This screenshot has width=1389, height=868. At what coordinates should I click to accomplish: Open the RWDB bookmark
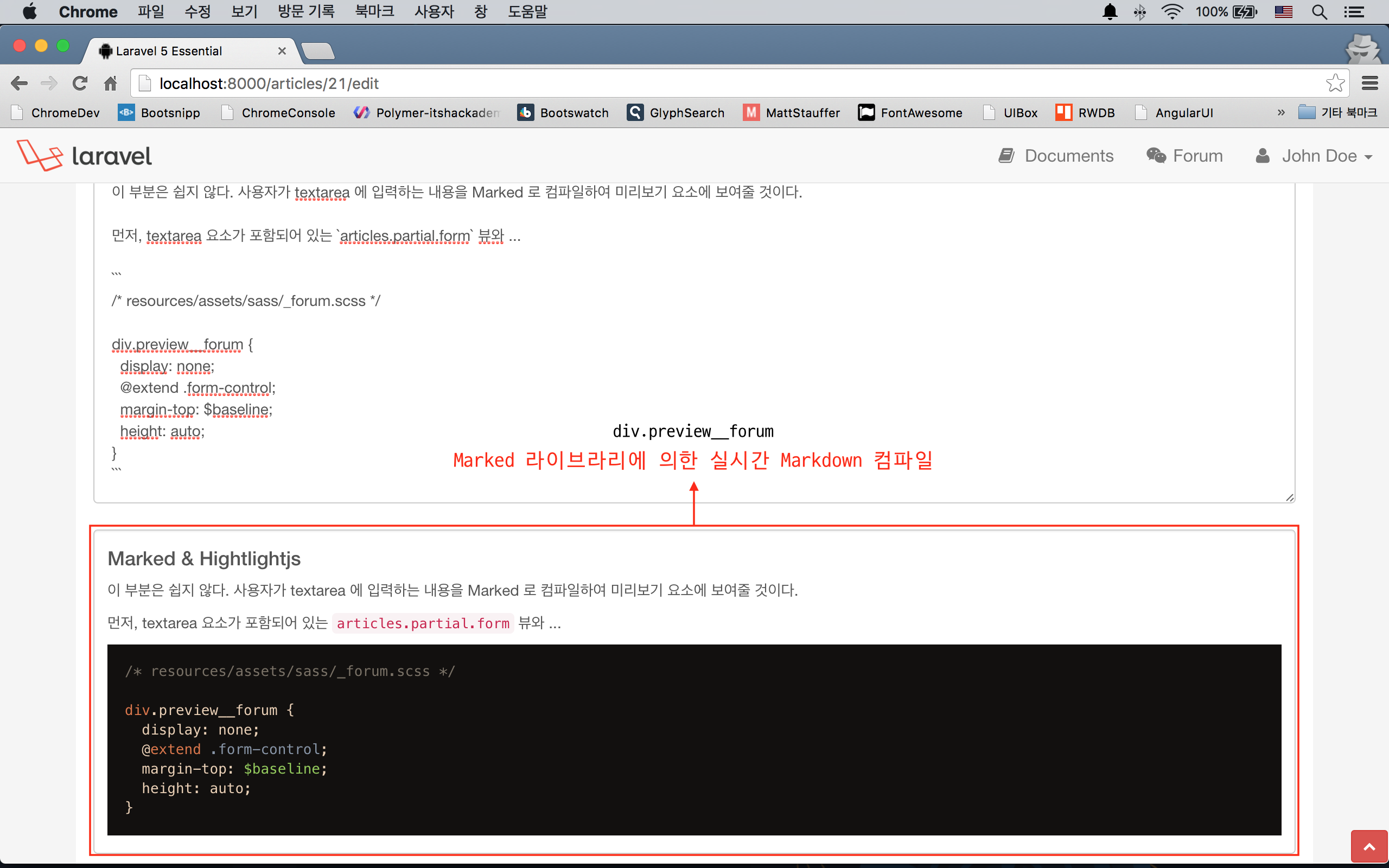click(x=1085, y=113)
